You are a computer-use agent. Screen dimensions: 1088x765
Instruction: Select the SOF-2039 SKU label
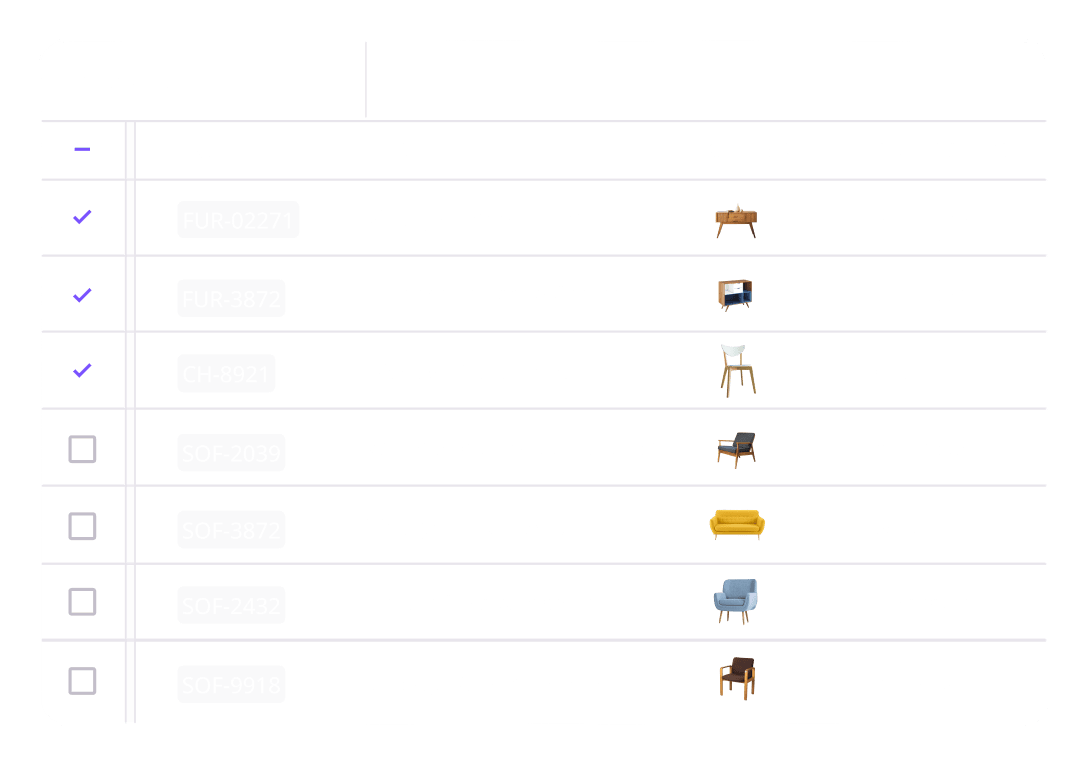(x=231, y=453)
